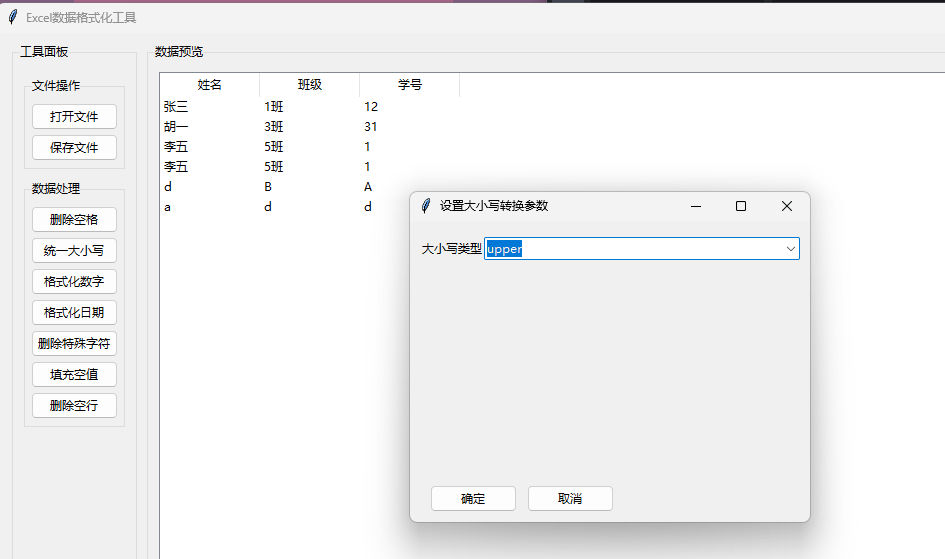Run 删除空格 data processing
The image size is (945, 559).
tap(74, 219)
